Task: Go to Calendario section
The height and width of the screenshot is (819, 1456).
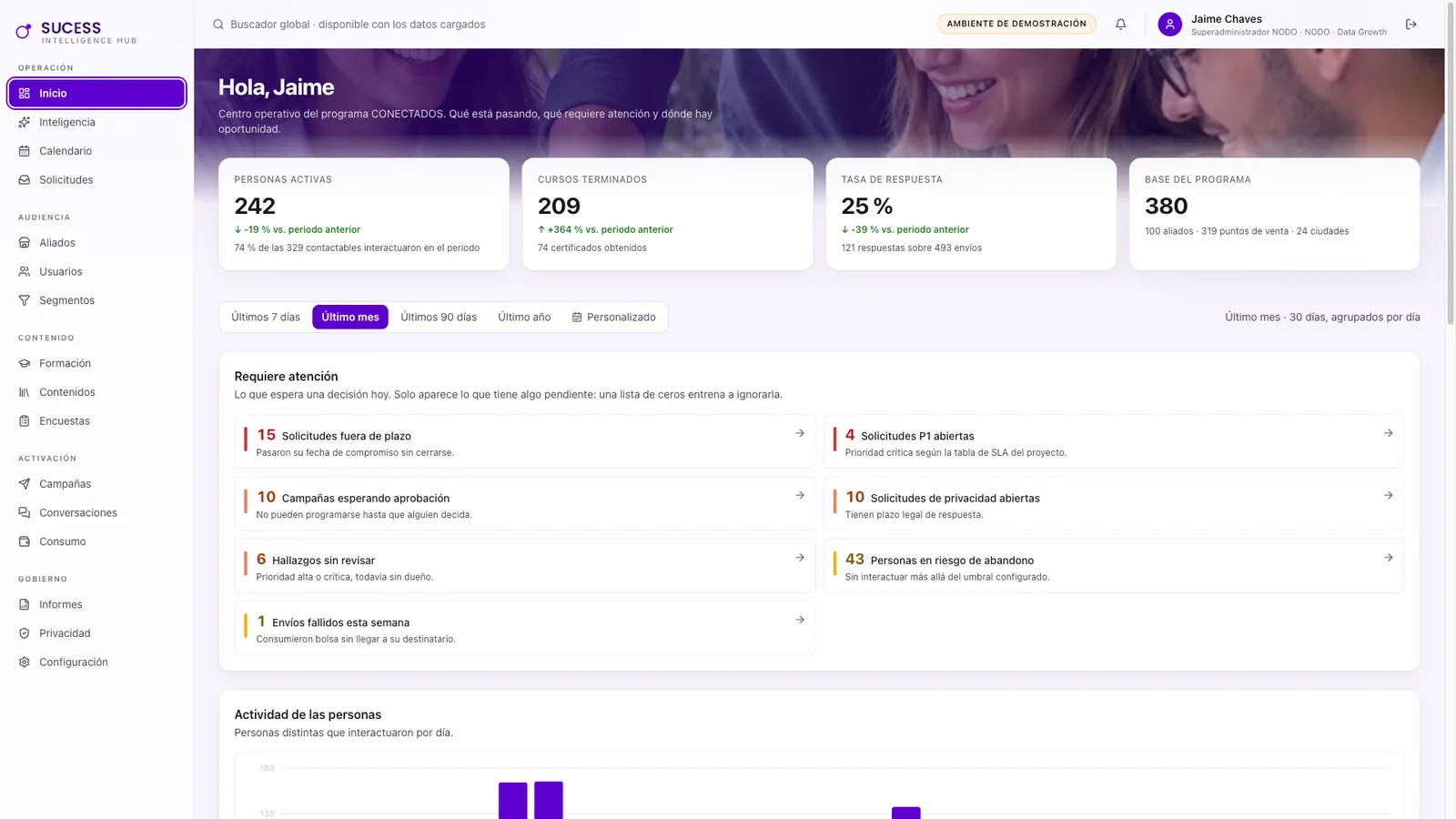Action: (x=96, y=151)
